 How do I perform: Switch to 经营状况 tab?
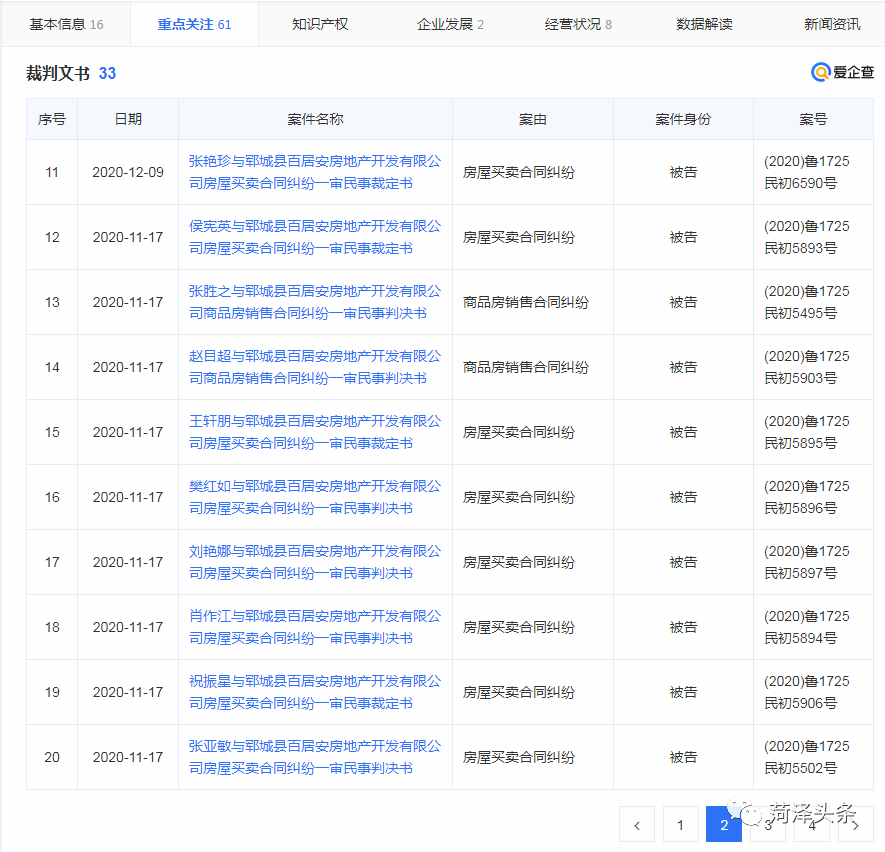click(578, 24)
